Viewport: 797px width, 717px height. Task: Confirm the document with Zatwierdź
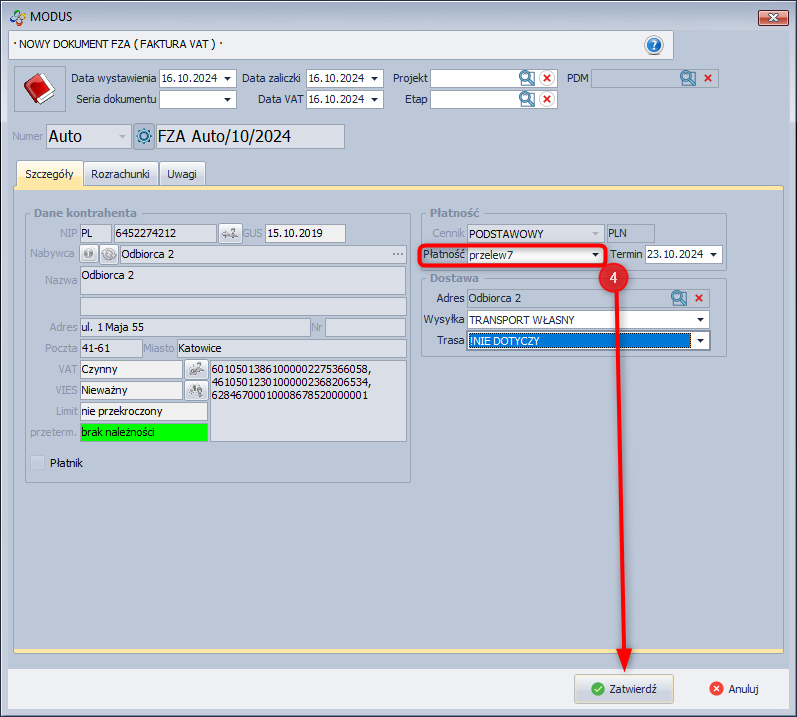[623, 689]
